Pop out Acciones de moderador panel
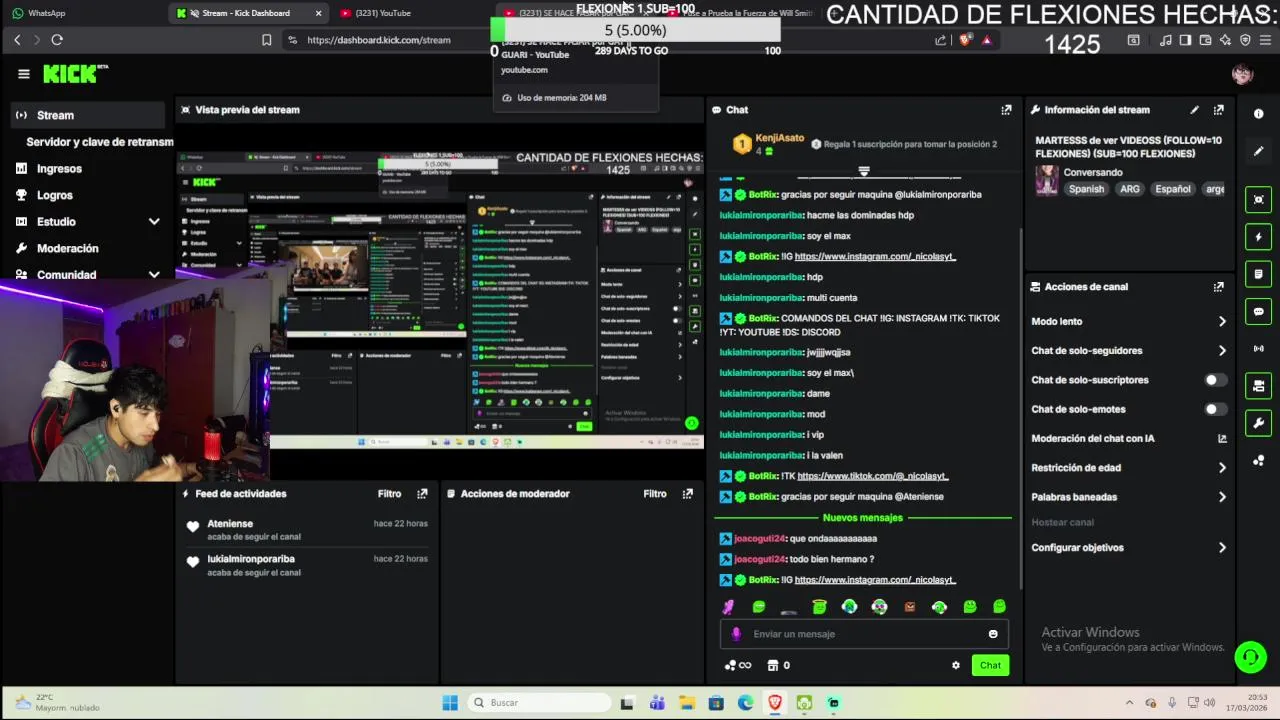1280x720 pixels. click(687, 494)
